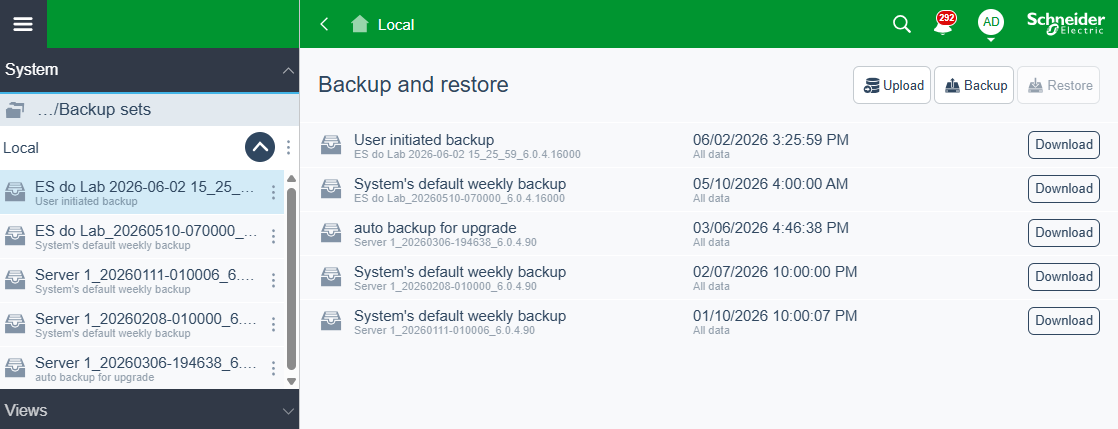The image size is (1118, 429).
Task: Click 'ES do Lab_20260510-070000_6.0.4.16000' subtitle in table
Action: [459, 198]
